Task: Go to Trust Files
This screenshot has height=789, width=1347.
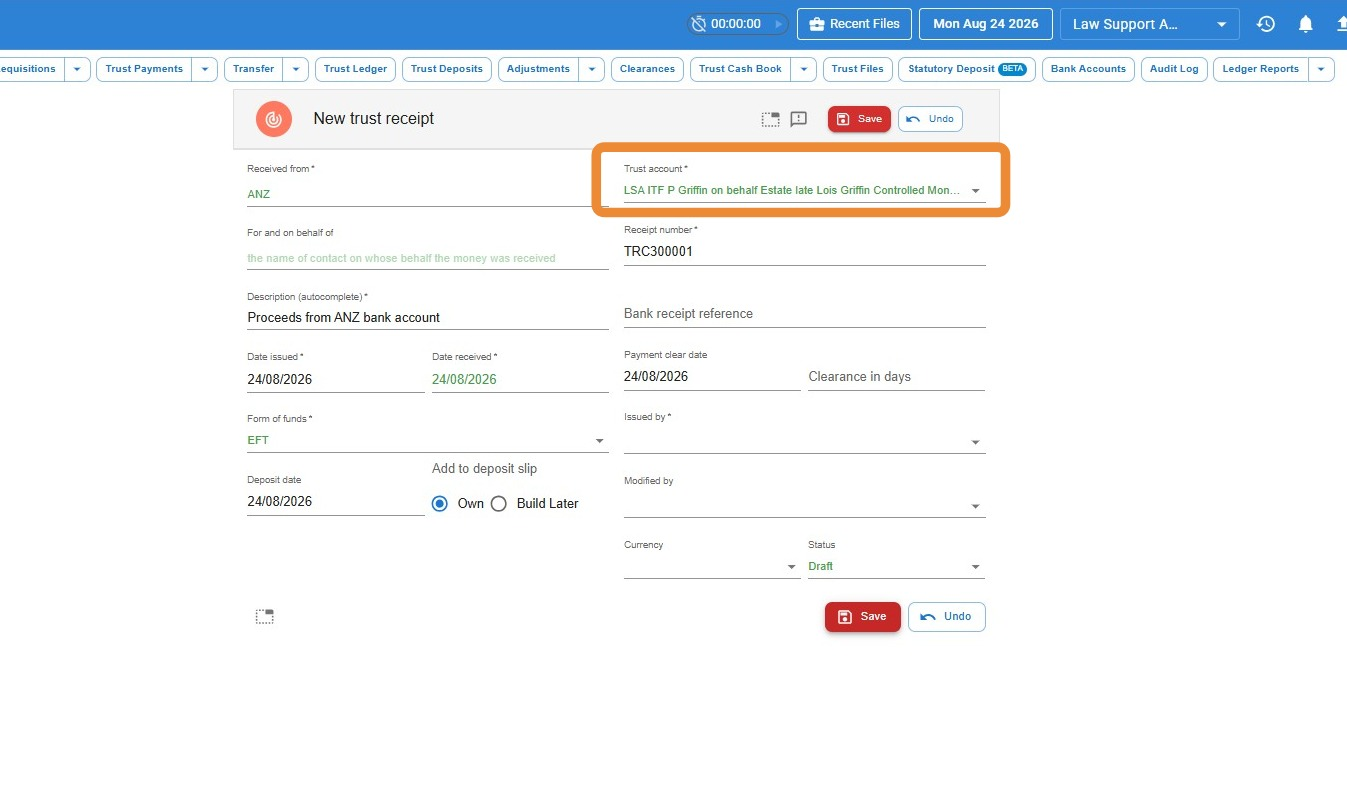Action: click(858, 69)
